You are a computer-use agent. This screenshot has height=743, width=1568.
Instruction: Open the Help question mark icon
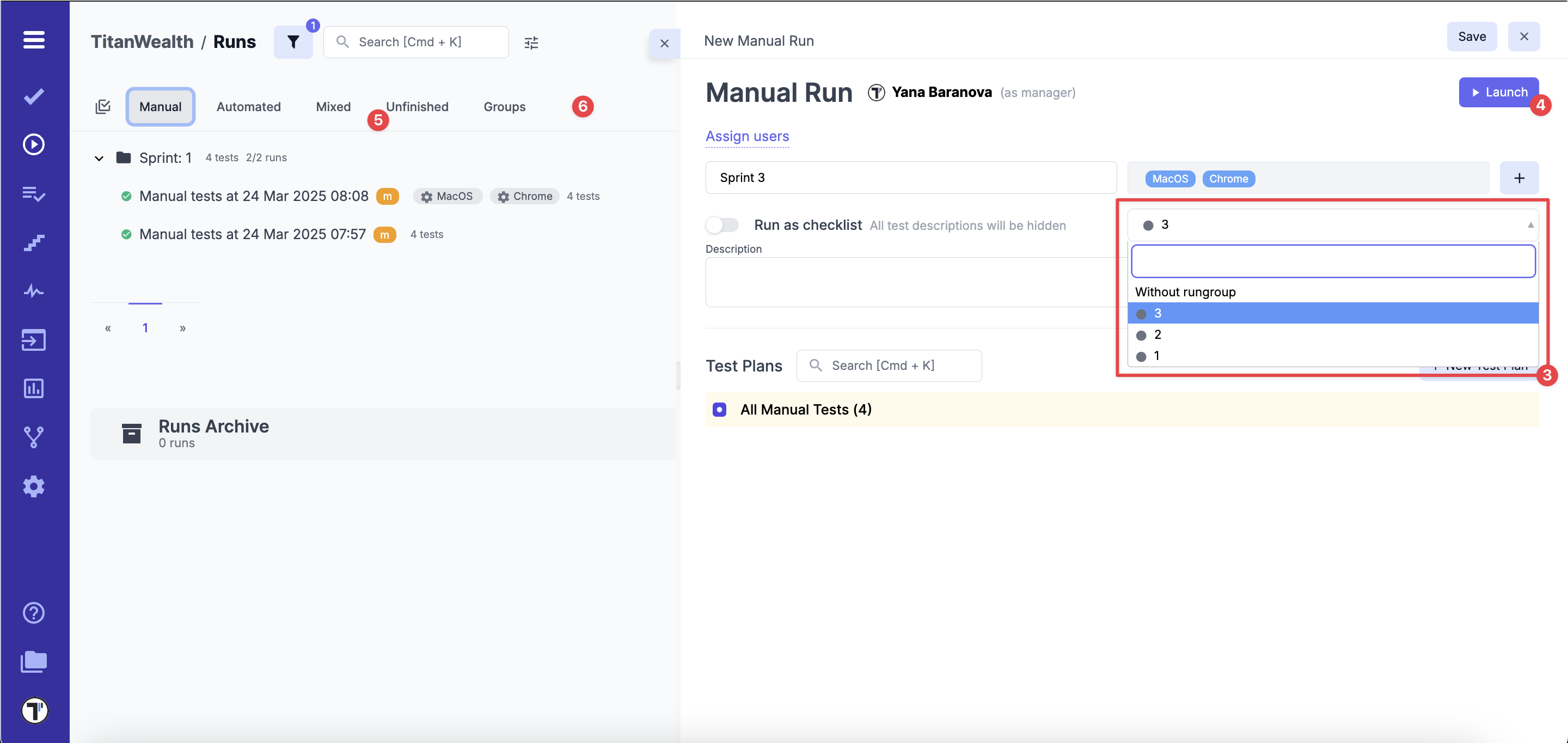point(34,613)
